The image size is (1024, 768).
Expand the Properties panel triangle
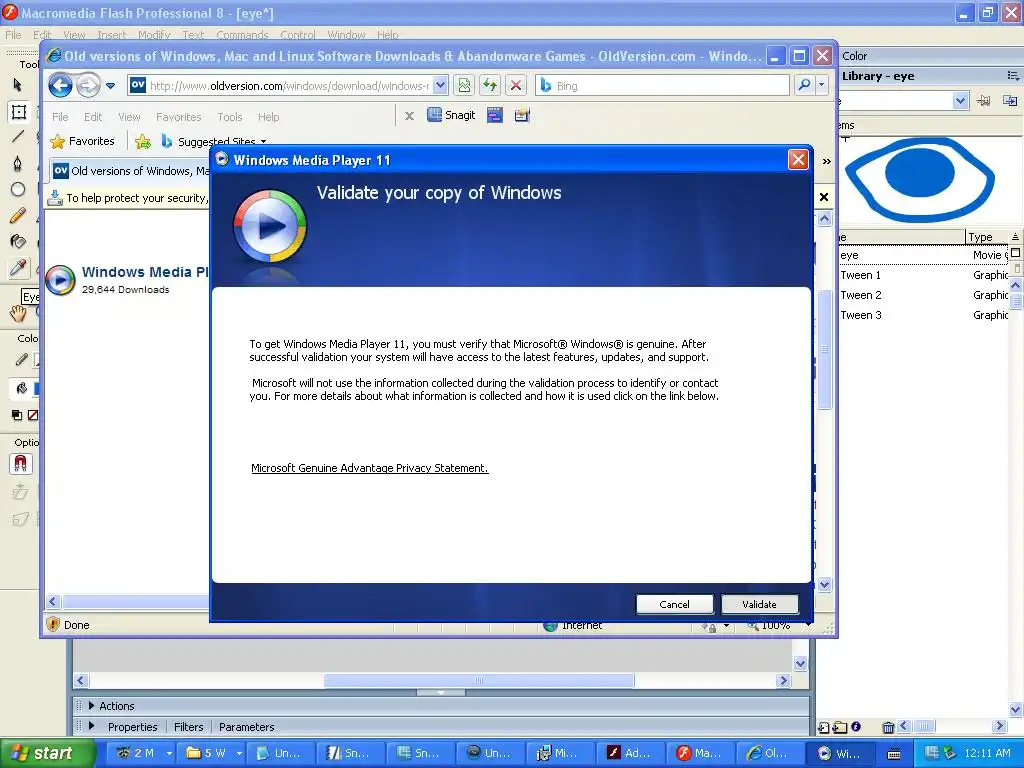91,726
